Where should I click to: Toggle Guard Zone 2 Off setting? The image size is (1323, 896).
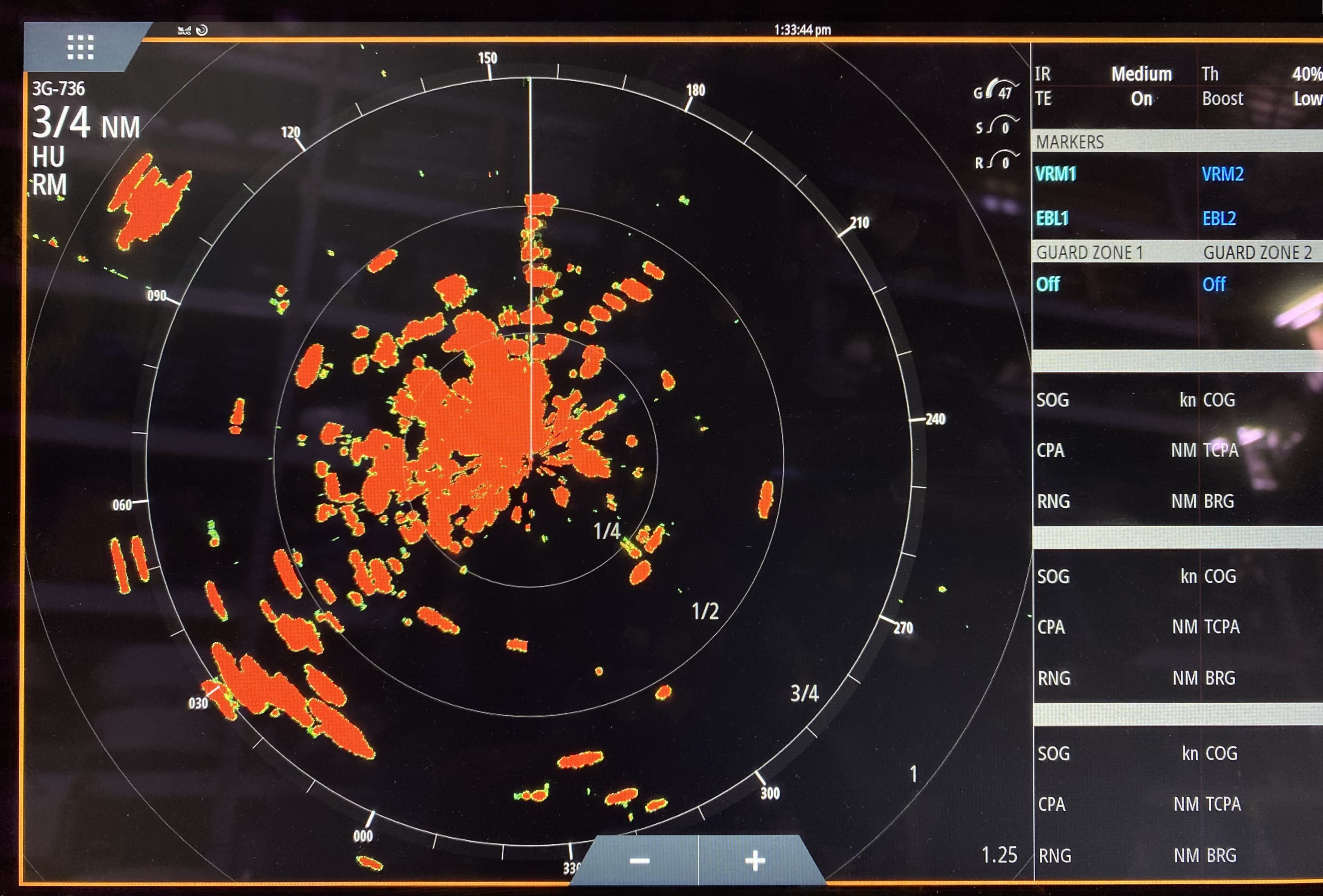1214,284
